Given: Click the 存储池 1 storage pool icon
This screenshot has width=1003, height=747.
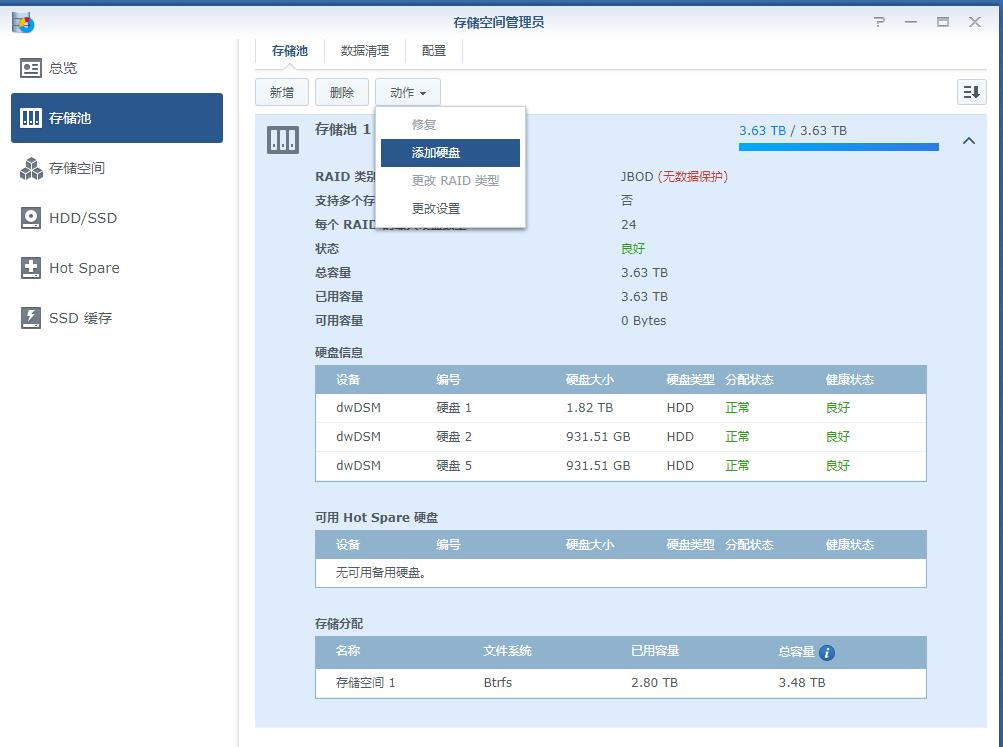Looking at the screenshot, I should (283, 140).
